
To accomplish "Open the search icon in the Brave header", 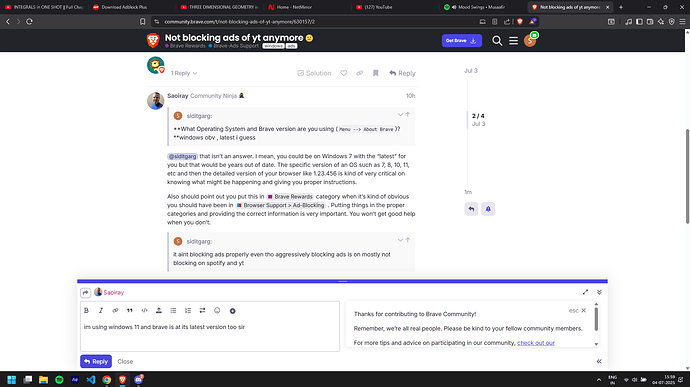I will 497,41.
